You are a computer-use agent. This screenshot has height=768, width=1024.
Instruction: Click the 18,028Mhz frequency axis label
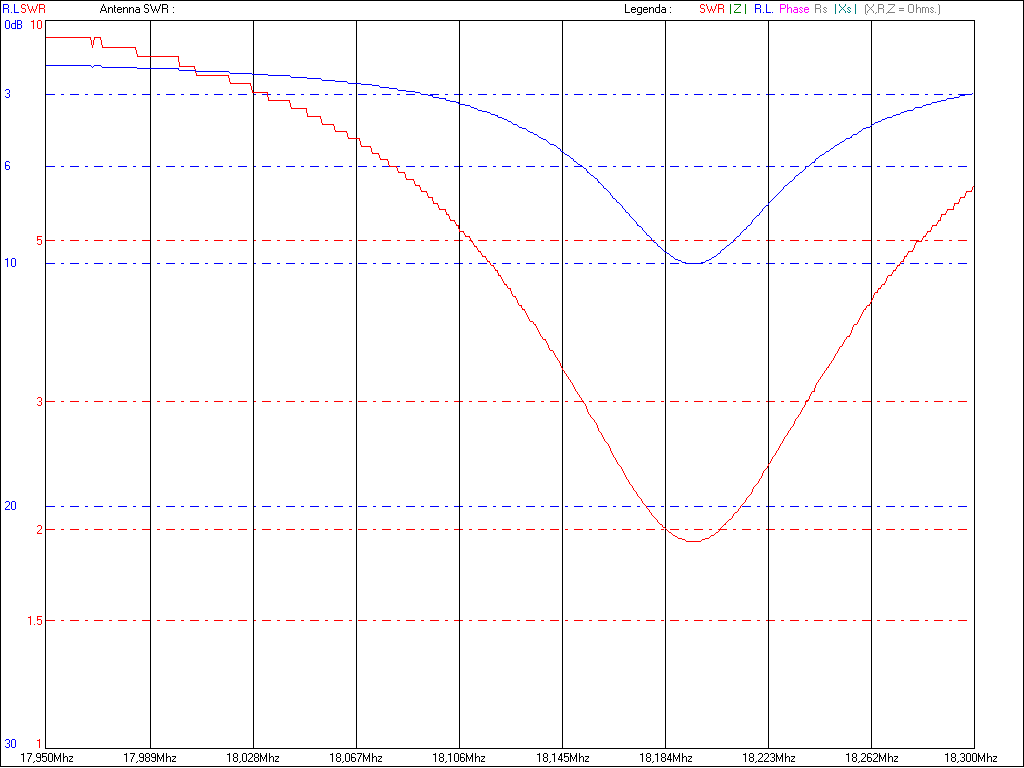click(x=254, y=758)
